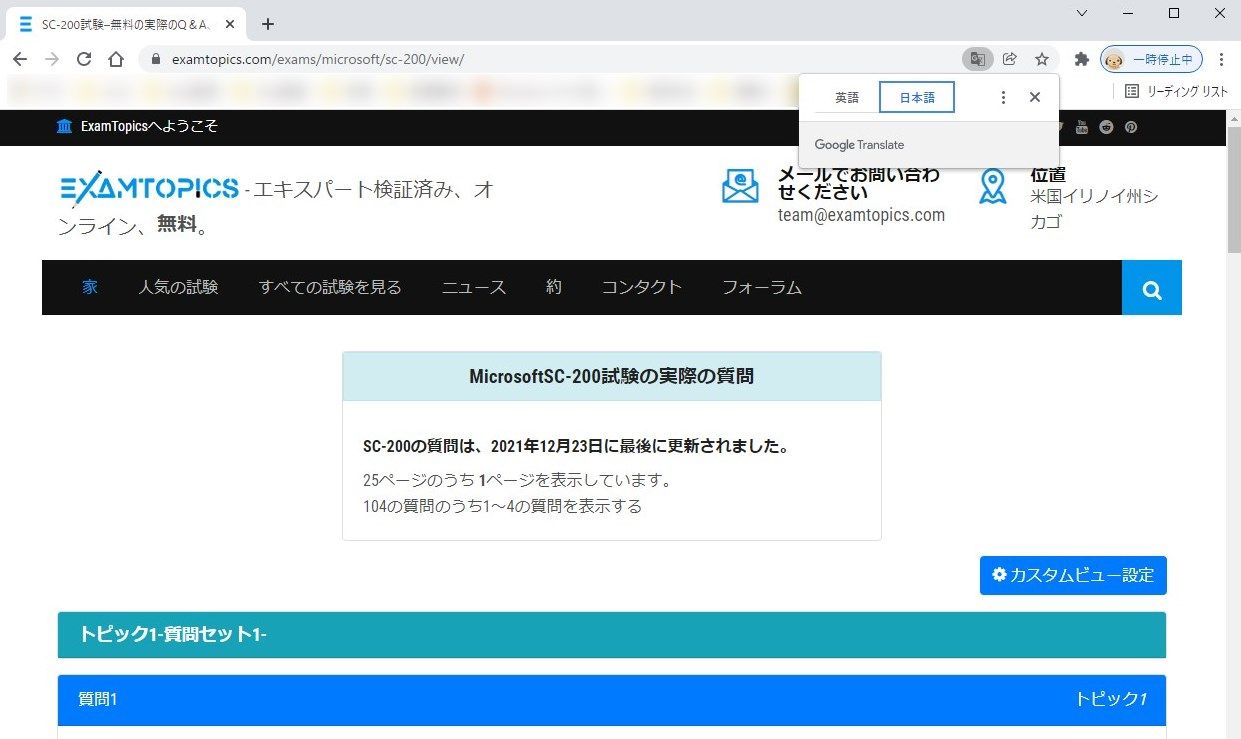Open the translate popup options menu
The width and height of the screenshot is (1241, 739).
pyautogui.click(x=1003, y=97)
